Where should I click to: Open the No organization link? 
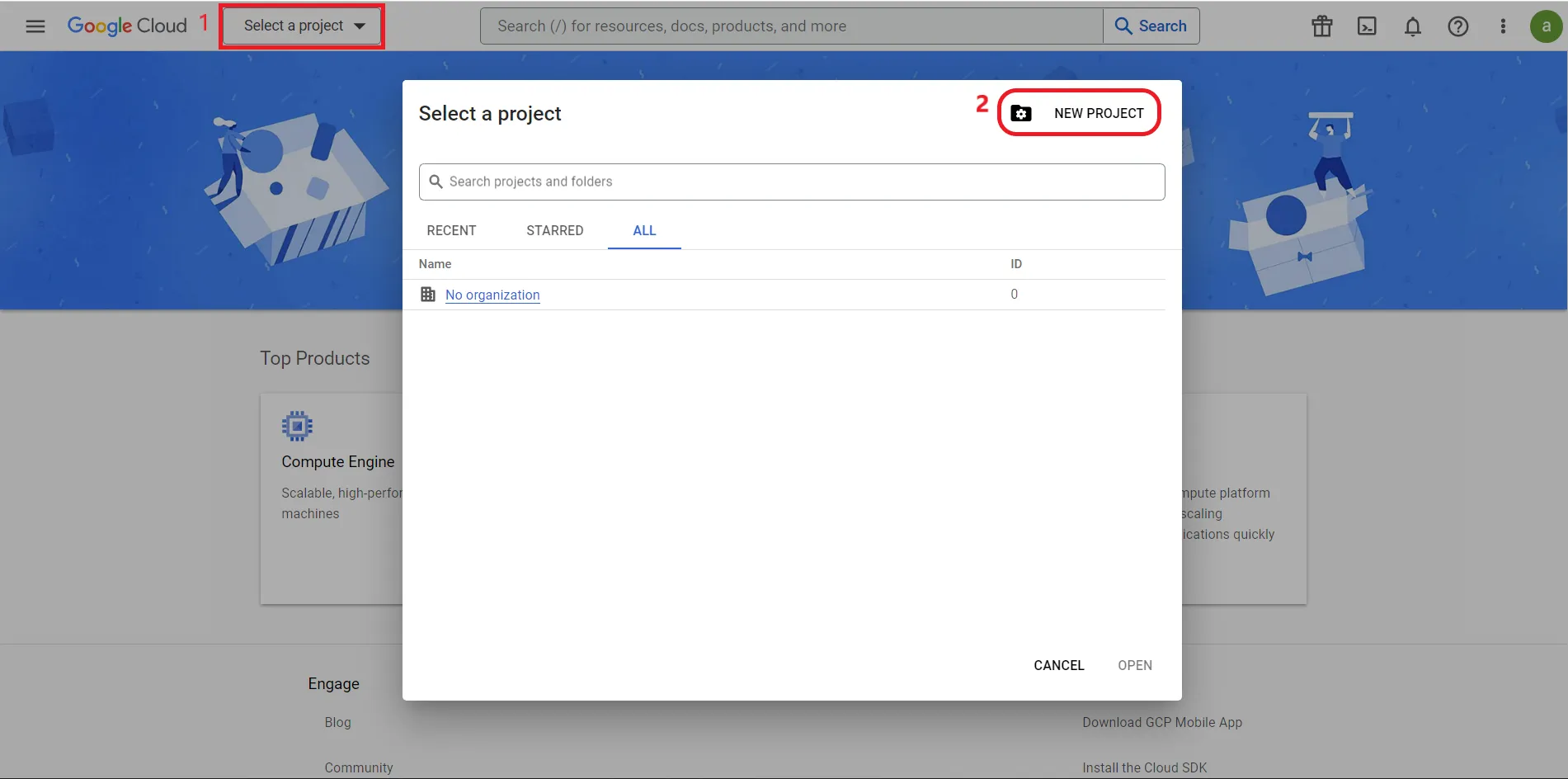point(492,295)
